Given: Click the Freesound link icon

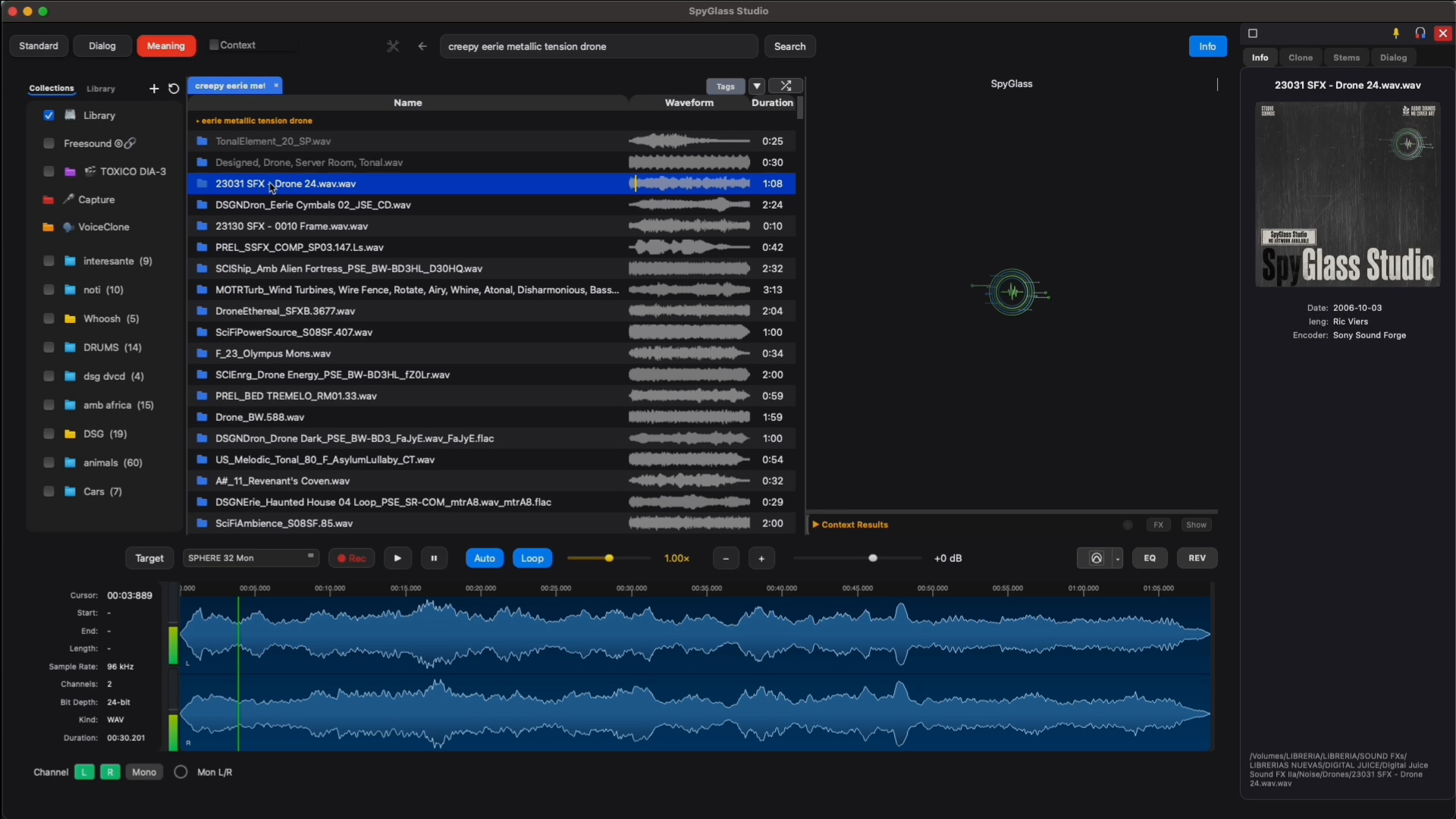Looking at the screenshot, I should [x=130, y=143].
